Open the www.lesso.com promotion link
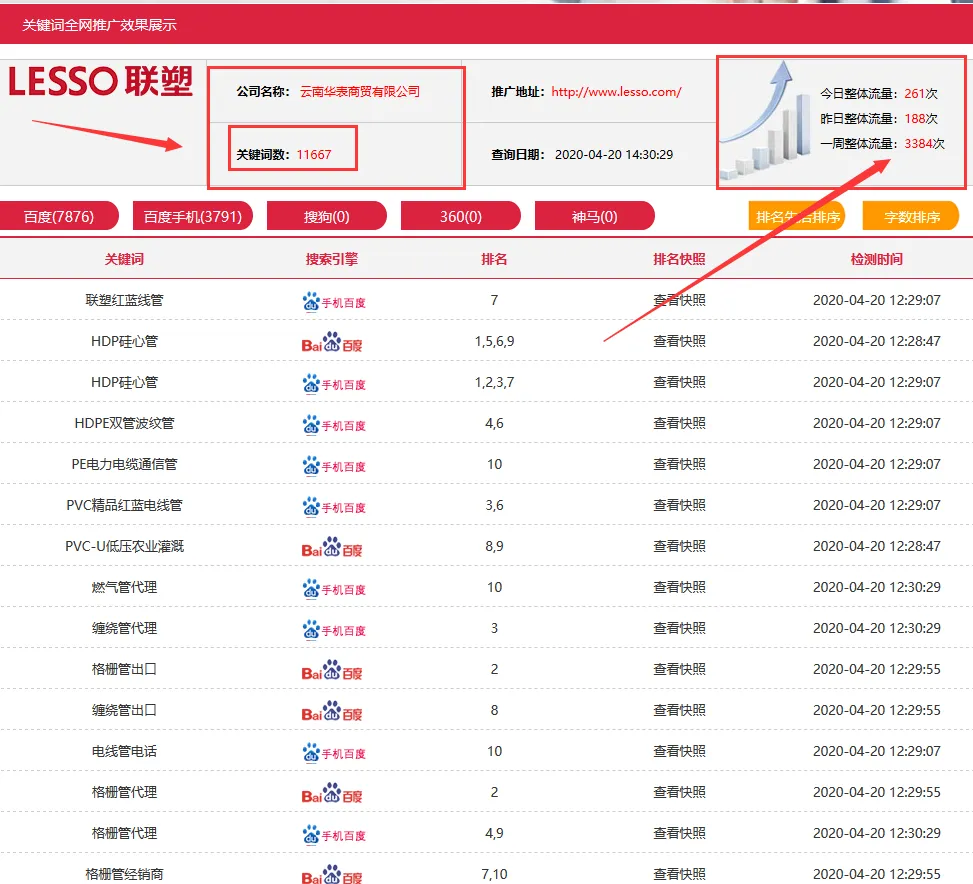 pos(616,92)
